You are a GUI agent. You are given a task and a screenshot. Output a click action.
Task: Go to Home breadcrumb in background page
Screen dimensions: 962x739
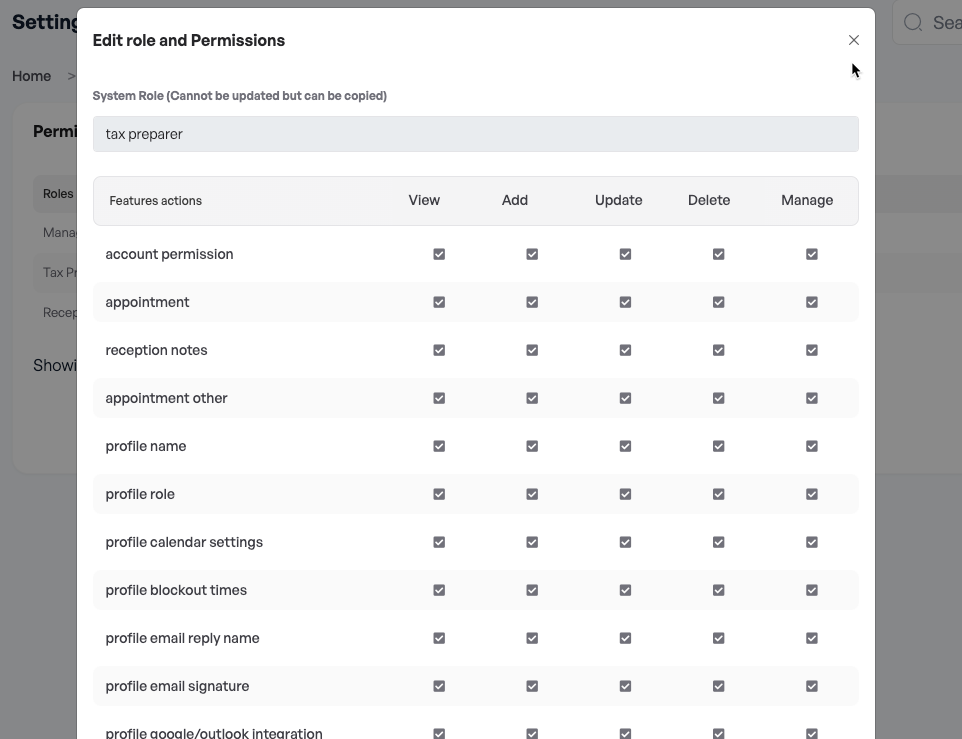[x=31, y=76]
